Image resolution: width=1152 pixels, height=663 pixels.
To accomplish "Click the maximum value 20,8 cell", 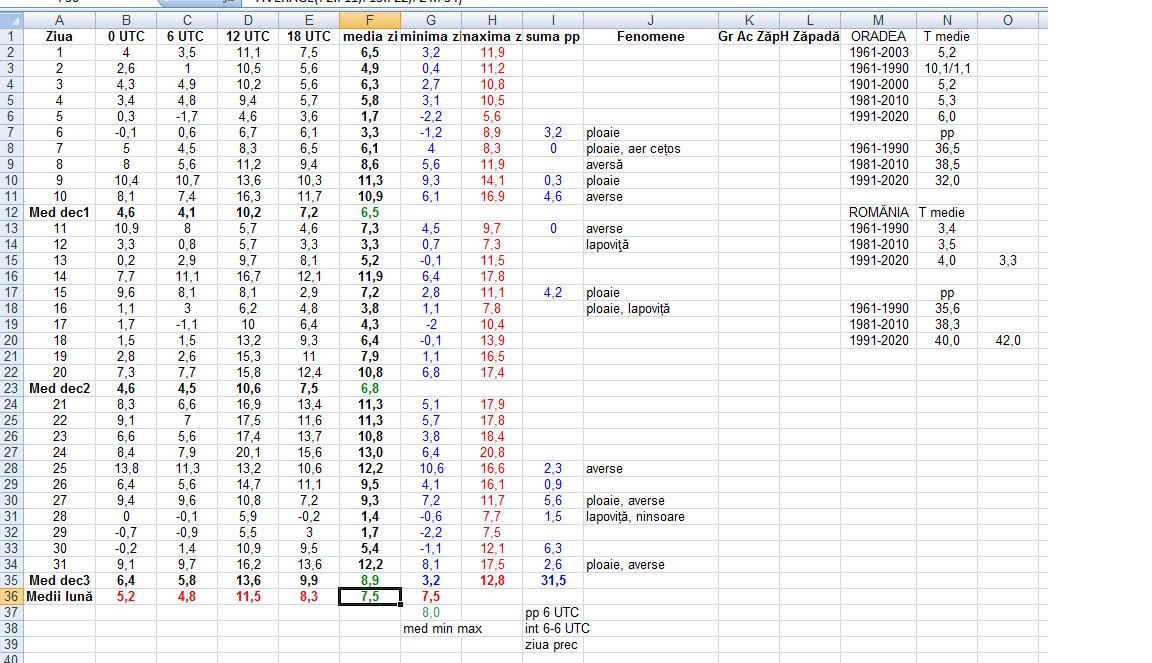I will [492, 453].
